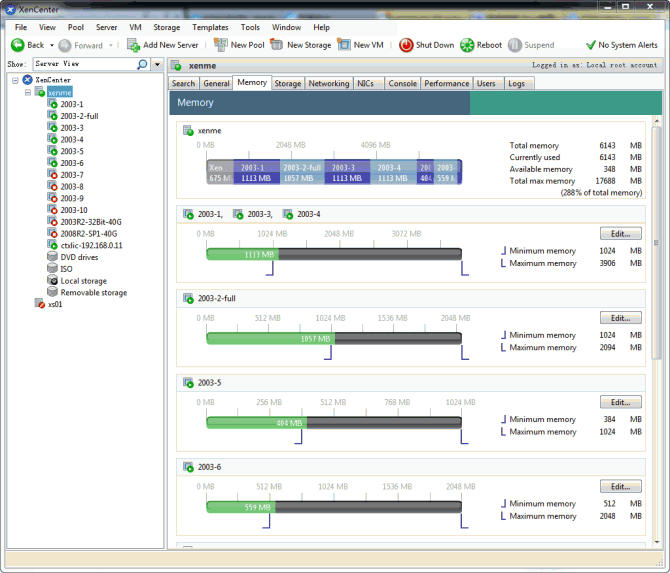The height and width of the screenshot is (573, 670).
Task: Switch to the Networking tab
Action: [329, 84]
